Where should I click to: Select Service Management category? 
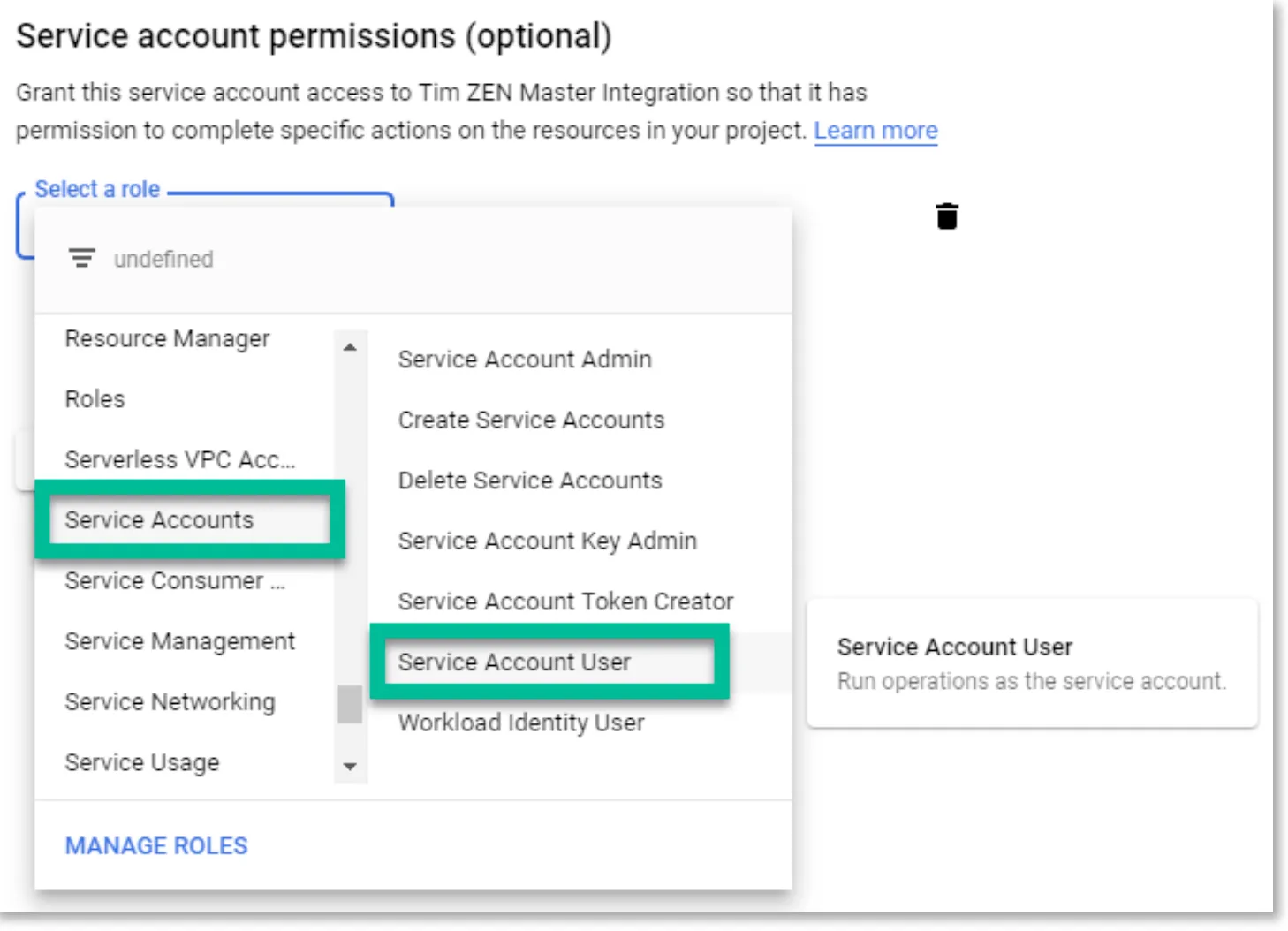pos(179,641)
